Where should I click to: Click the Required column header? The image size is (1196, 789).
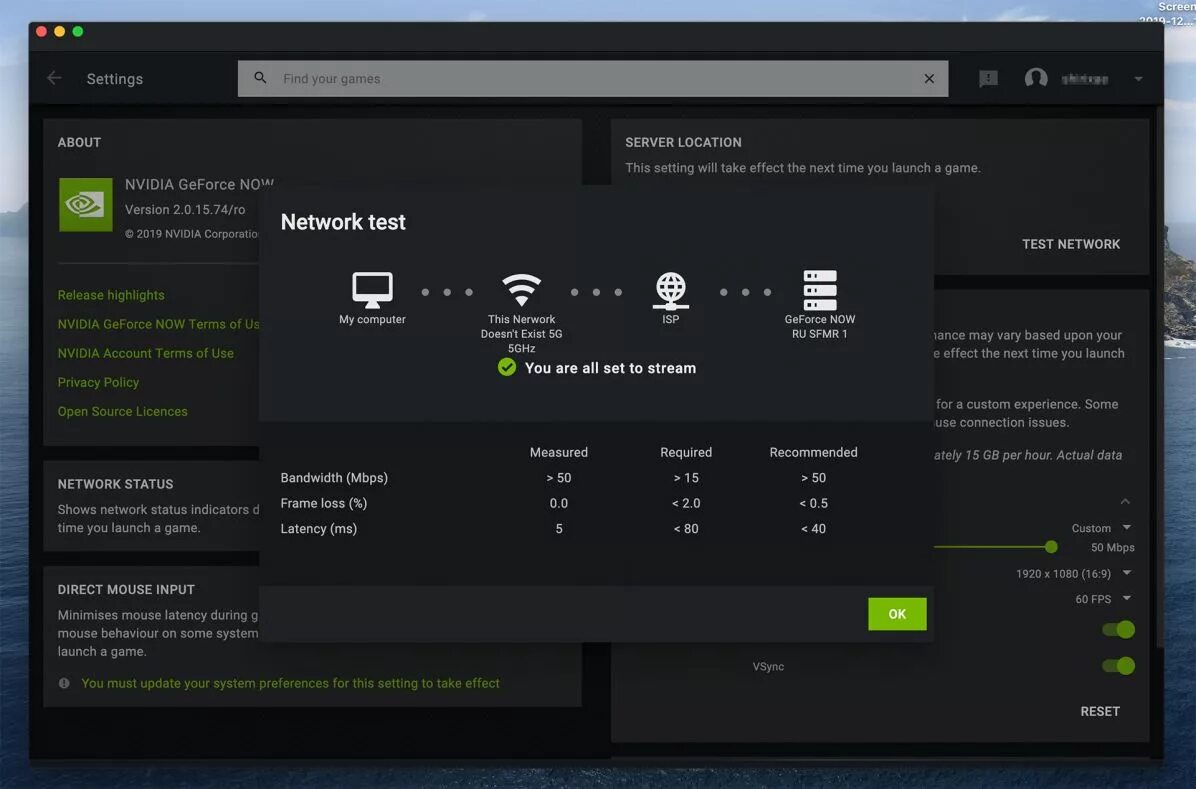[686, 452]
